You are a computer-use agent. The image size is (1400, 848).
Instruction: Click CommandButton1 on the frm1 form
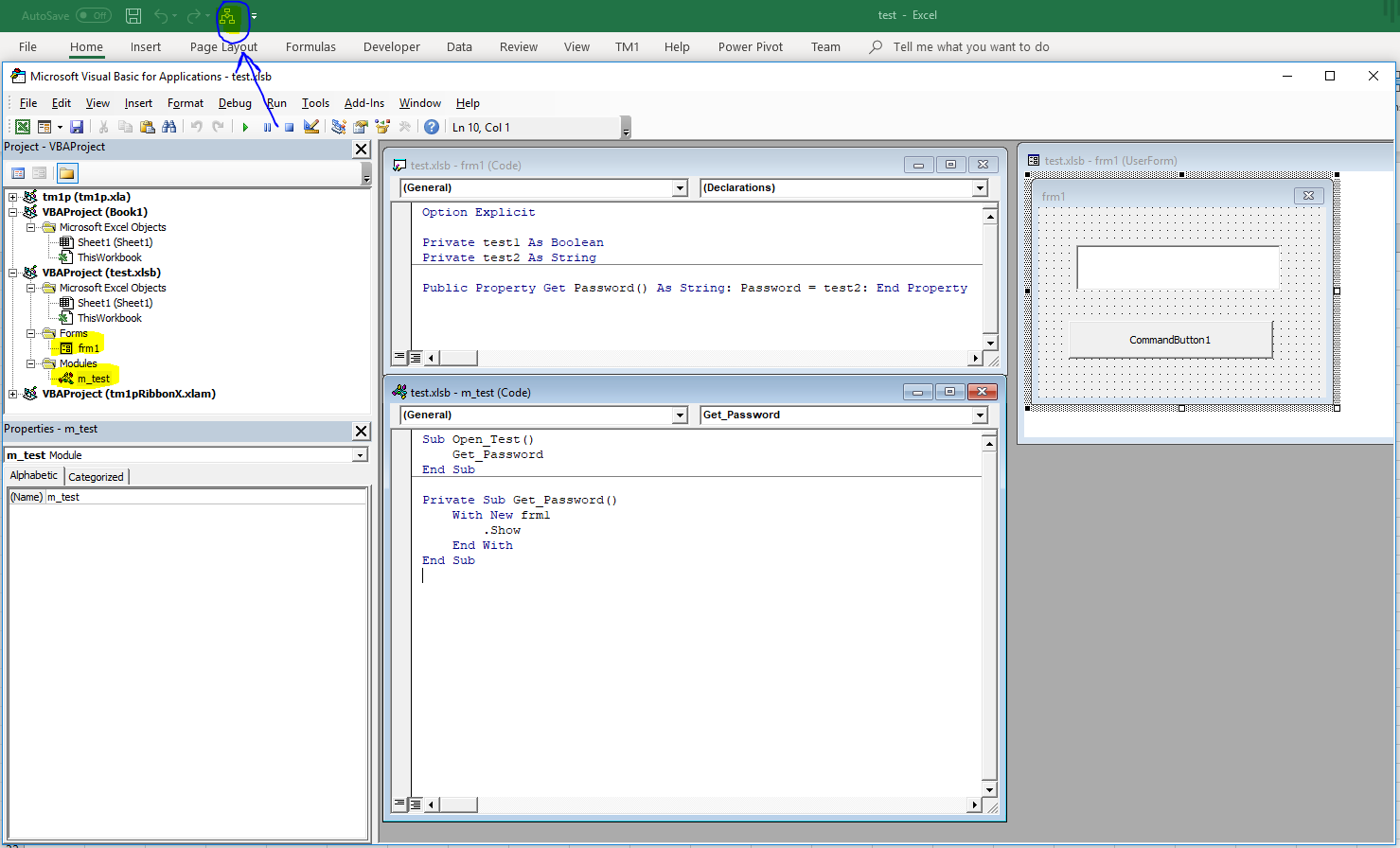[1170, 340]
